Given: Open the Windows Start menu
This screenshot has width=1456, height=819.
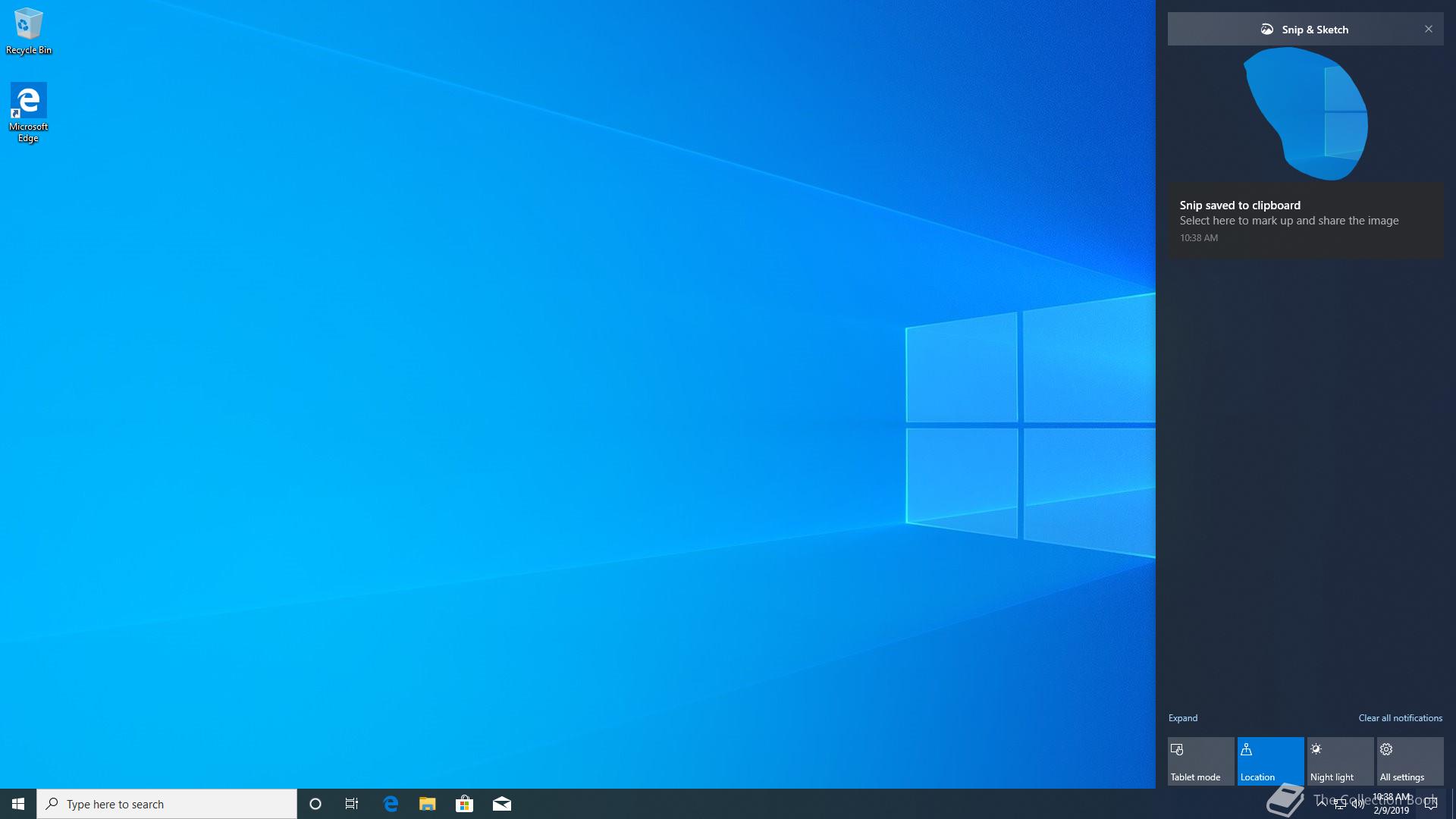Looking at the screenshot, I should point(18,804).
